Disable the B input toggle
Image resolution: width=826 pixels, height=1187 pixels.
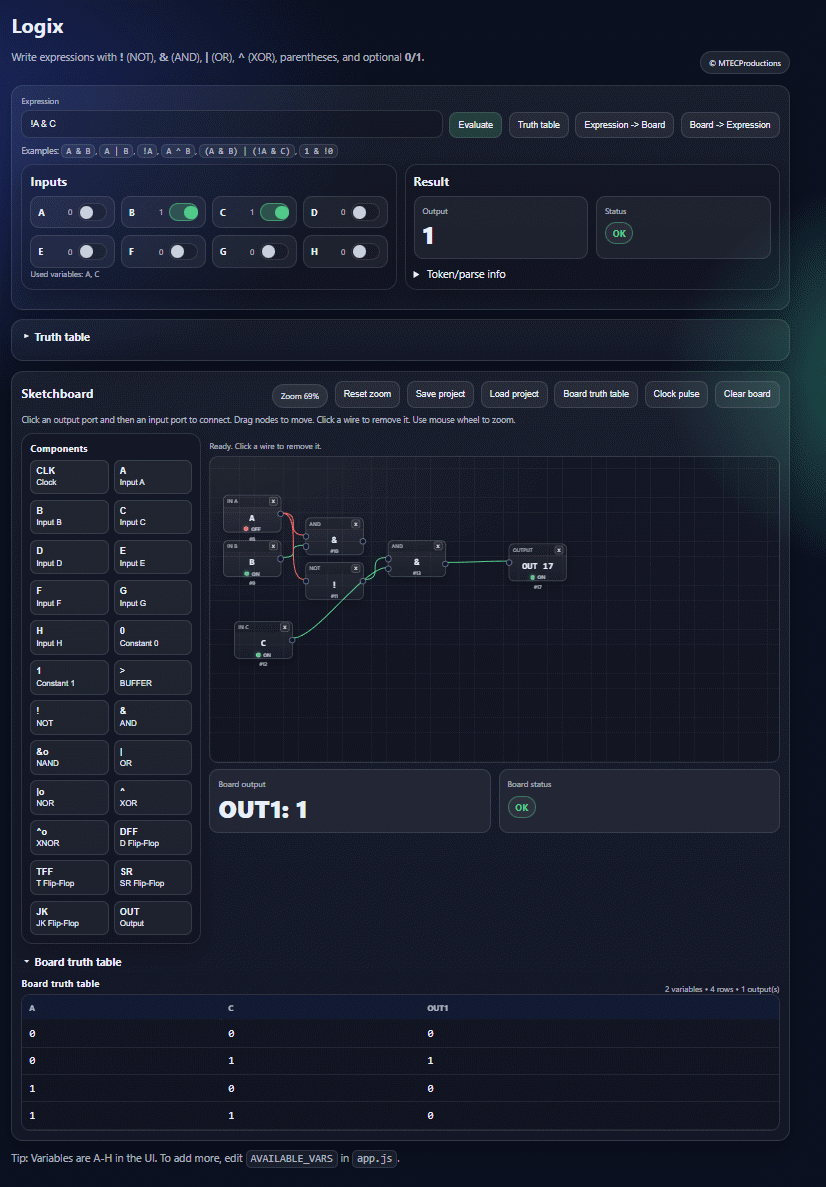184,212
